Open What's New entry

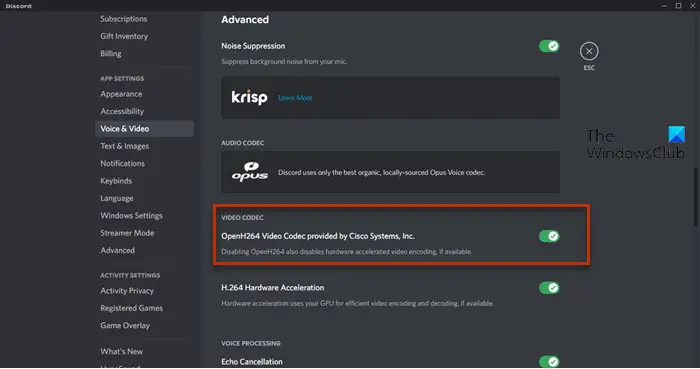point(121,352)
